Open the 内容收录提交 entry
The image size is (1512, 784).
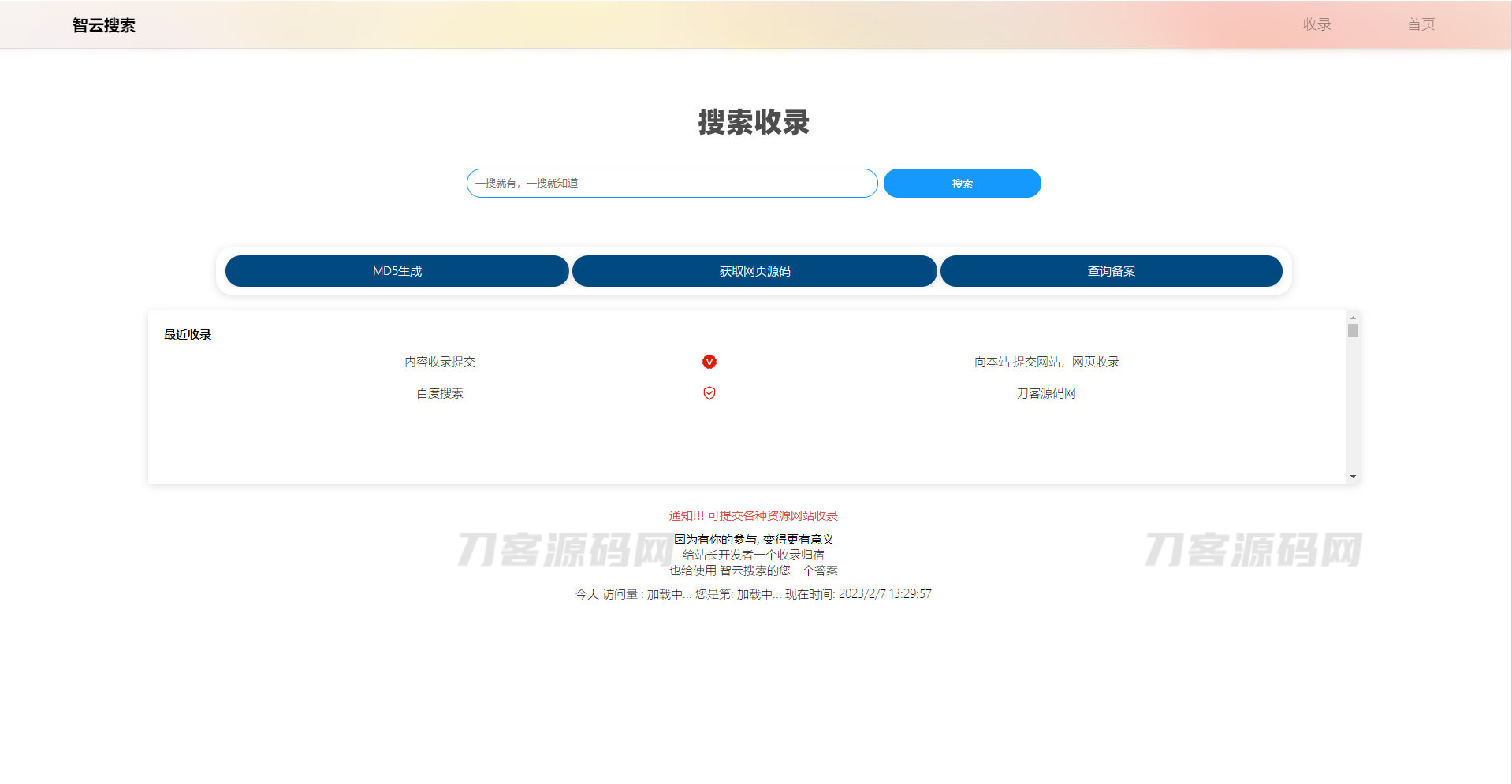[x=439, y=362]
